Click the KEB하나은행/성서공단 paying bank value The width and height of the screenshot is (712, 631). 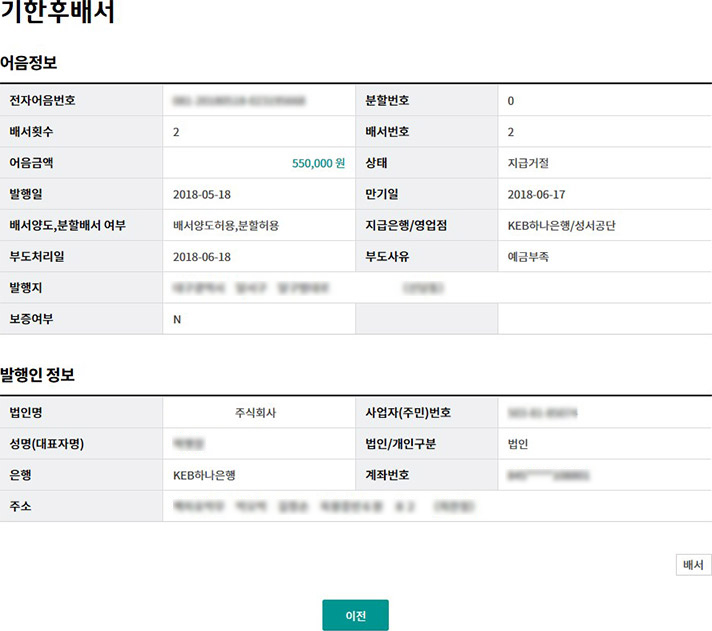562,225
